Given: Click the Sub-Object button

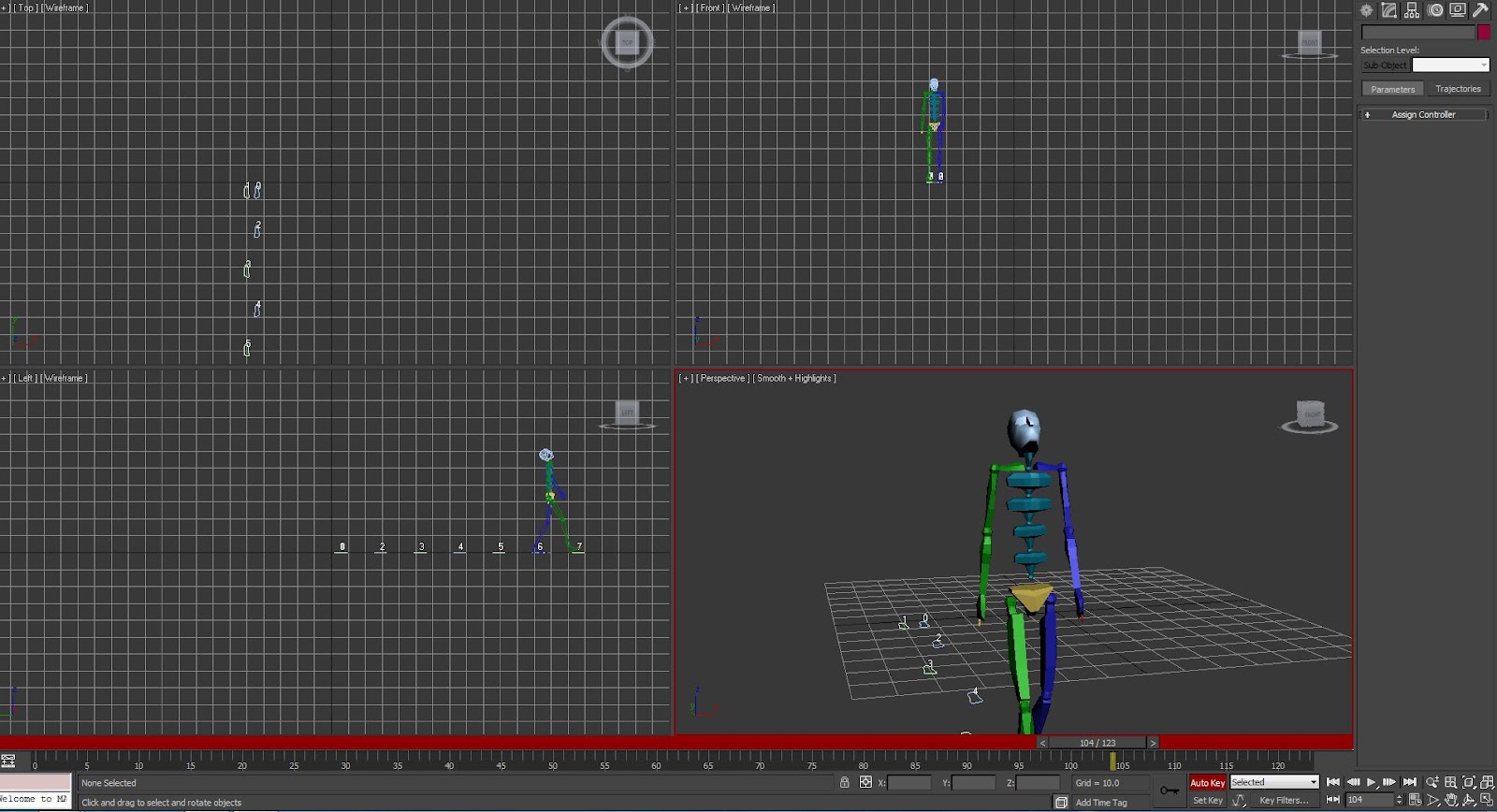Looking at the screenshot, I should 1385,65.
